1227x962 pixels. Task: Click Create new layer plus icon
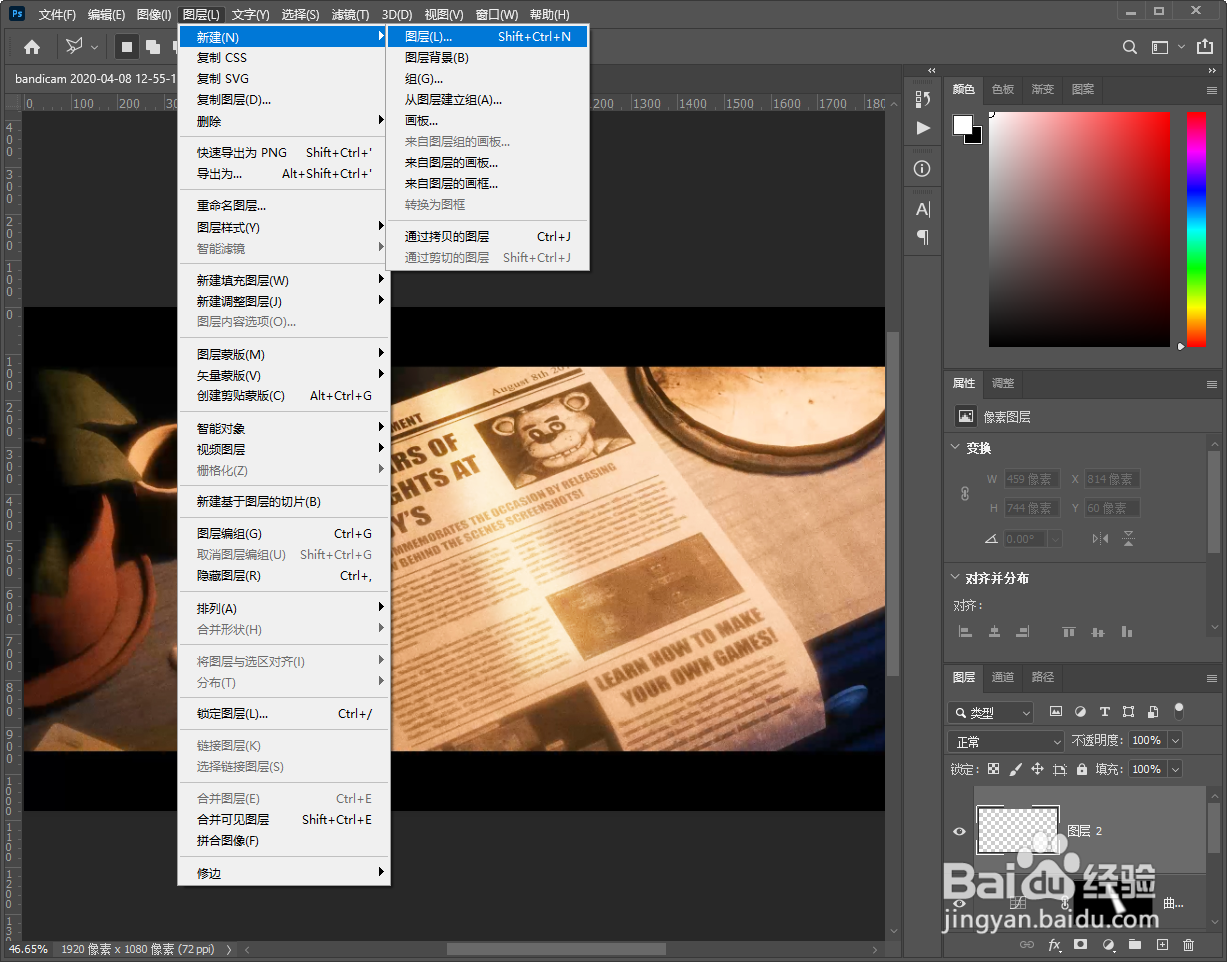pyautogui.click(x=1162, y=944)
